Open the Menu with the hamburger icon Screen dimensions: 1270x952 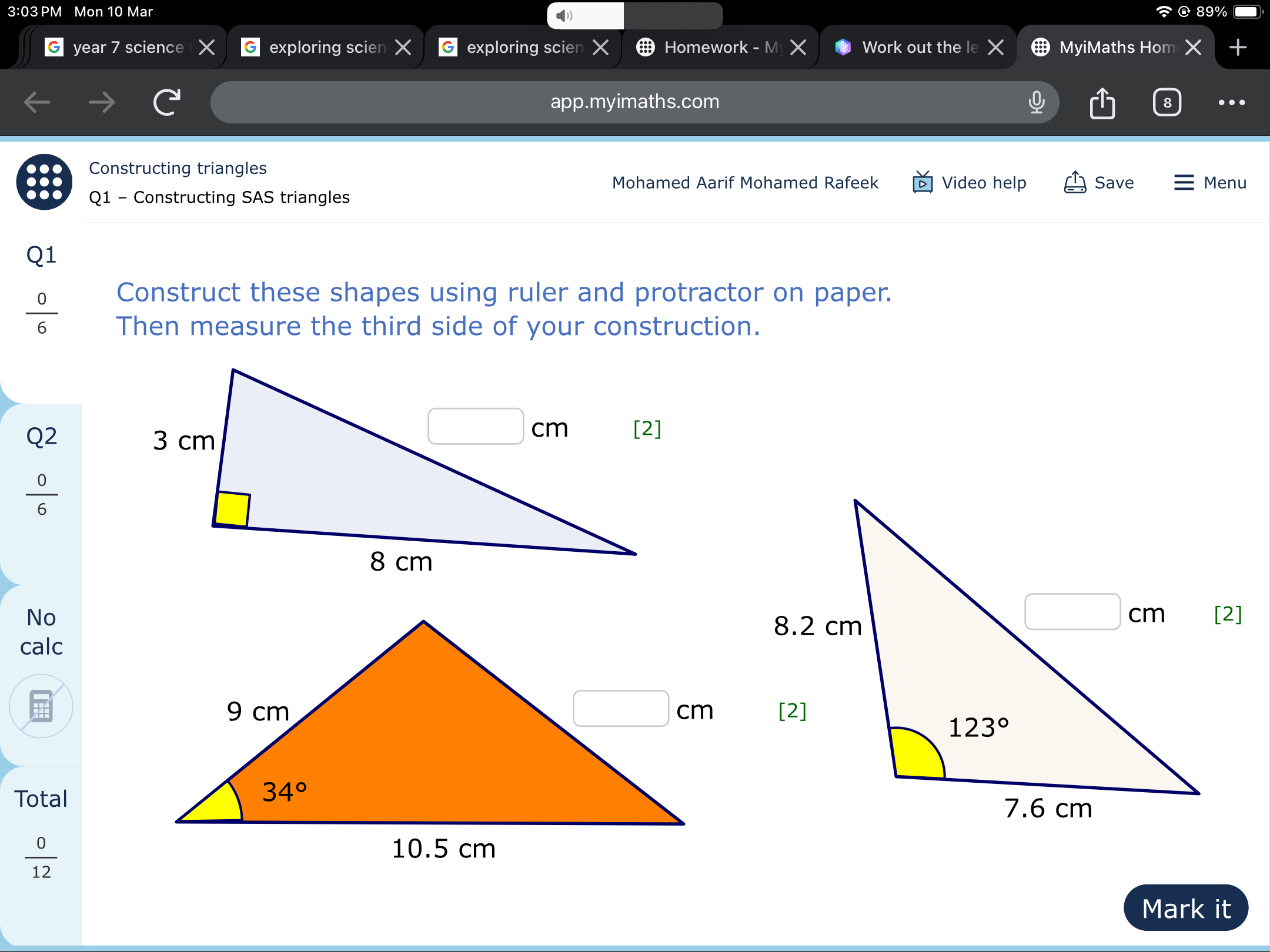pyautogui.click(x=1183, y=182)
